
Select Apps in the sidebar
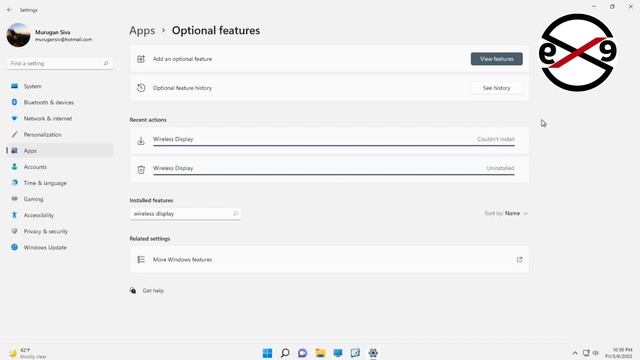pos(60,151)
